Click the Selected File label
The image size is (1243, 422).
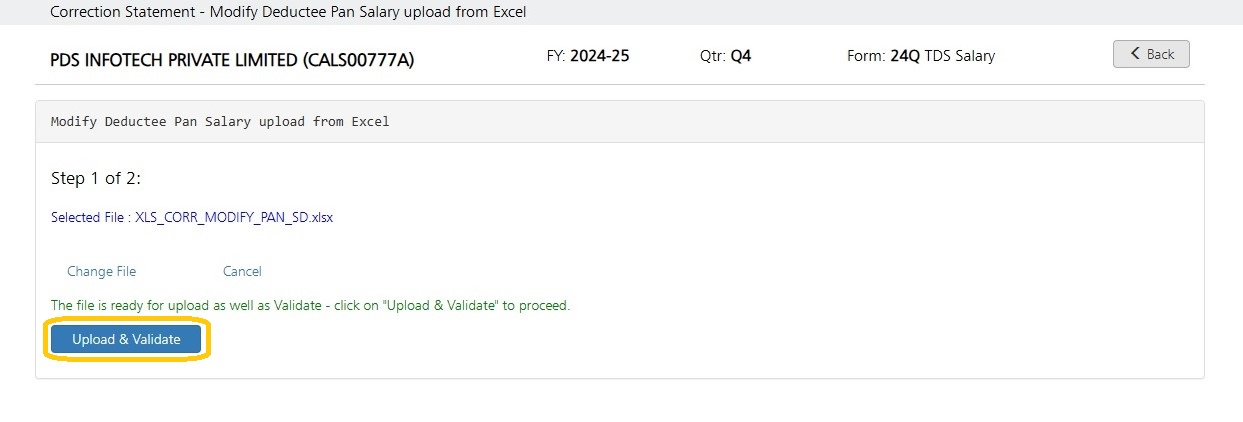click(x=91, y=217)
